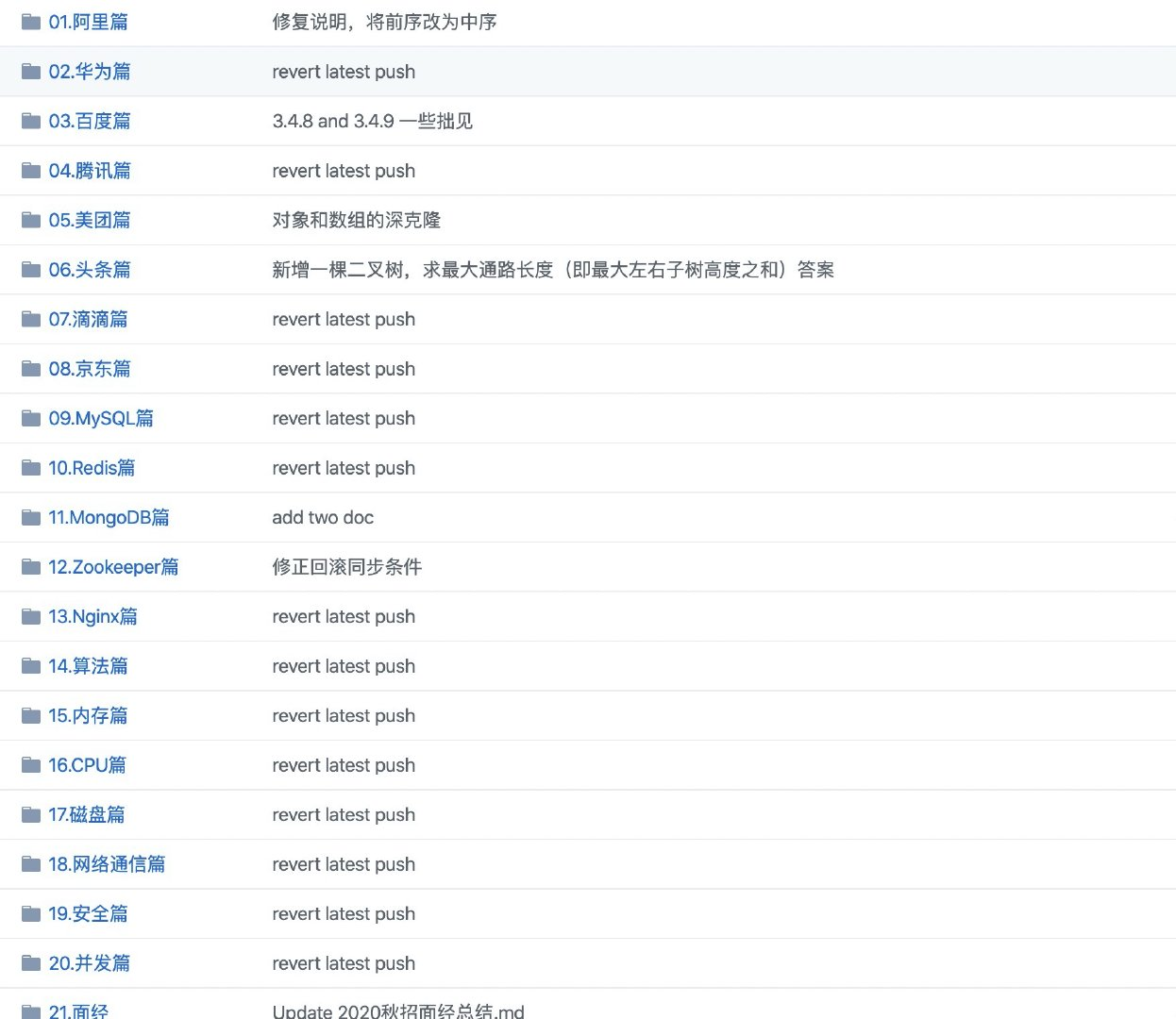Open the 11.MongoDB篇 folder link
The height and width of the screenshot is (1019, 1176).
pos(109,517)
